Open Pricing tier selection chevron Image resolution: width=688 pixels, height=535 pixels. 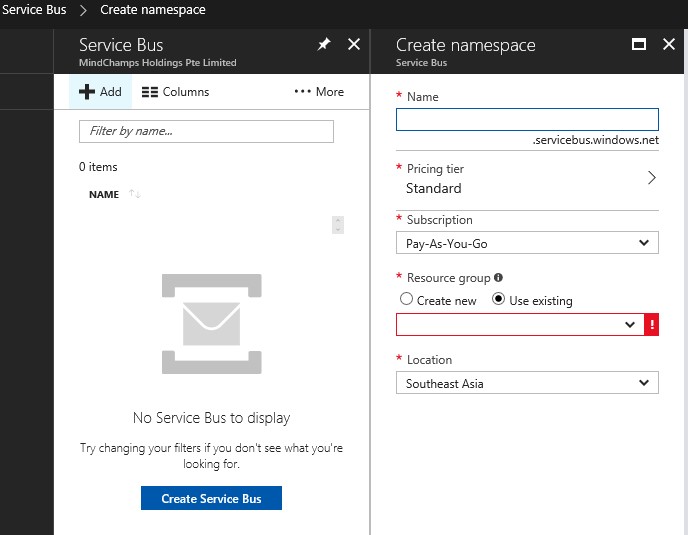point(651,178)
